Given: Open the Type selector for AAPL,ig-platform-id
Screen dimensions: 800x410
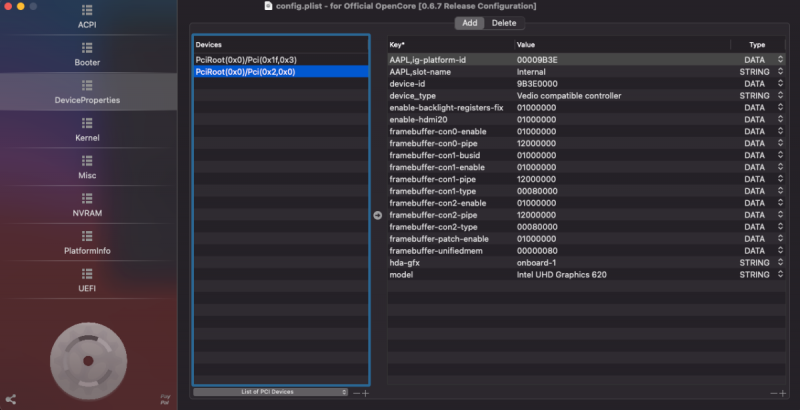Looking at the screenshot, I should [779, 60].
